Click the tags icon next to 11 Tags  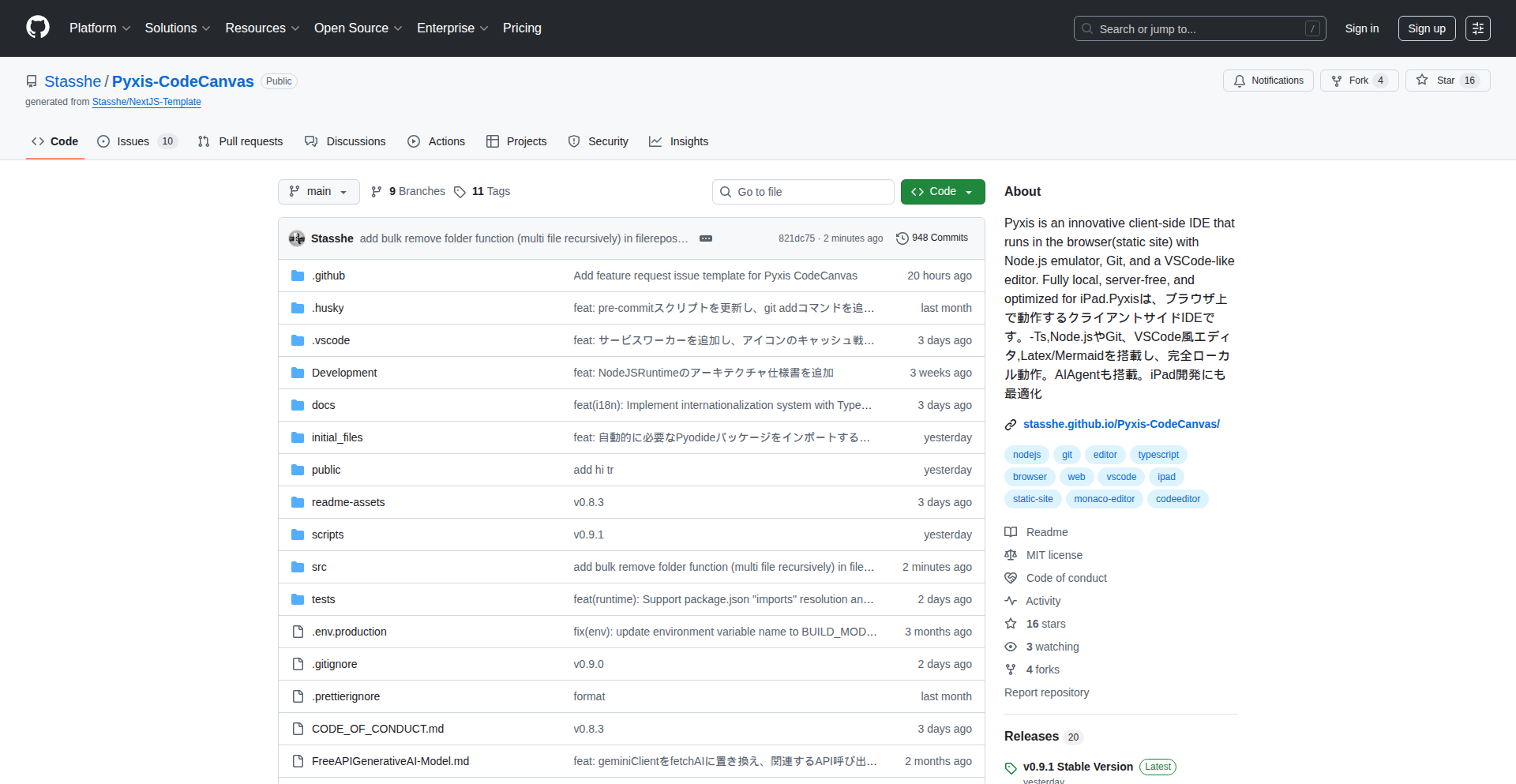click(x=460, y=191)
